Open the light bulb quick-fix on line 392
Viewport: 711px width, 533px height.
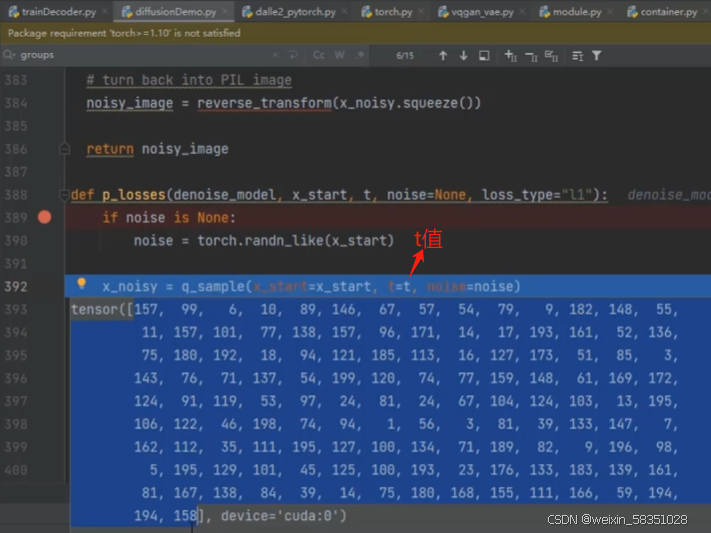pos(82,284)
